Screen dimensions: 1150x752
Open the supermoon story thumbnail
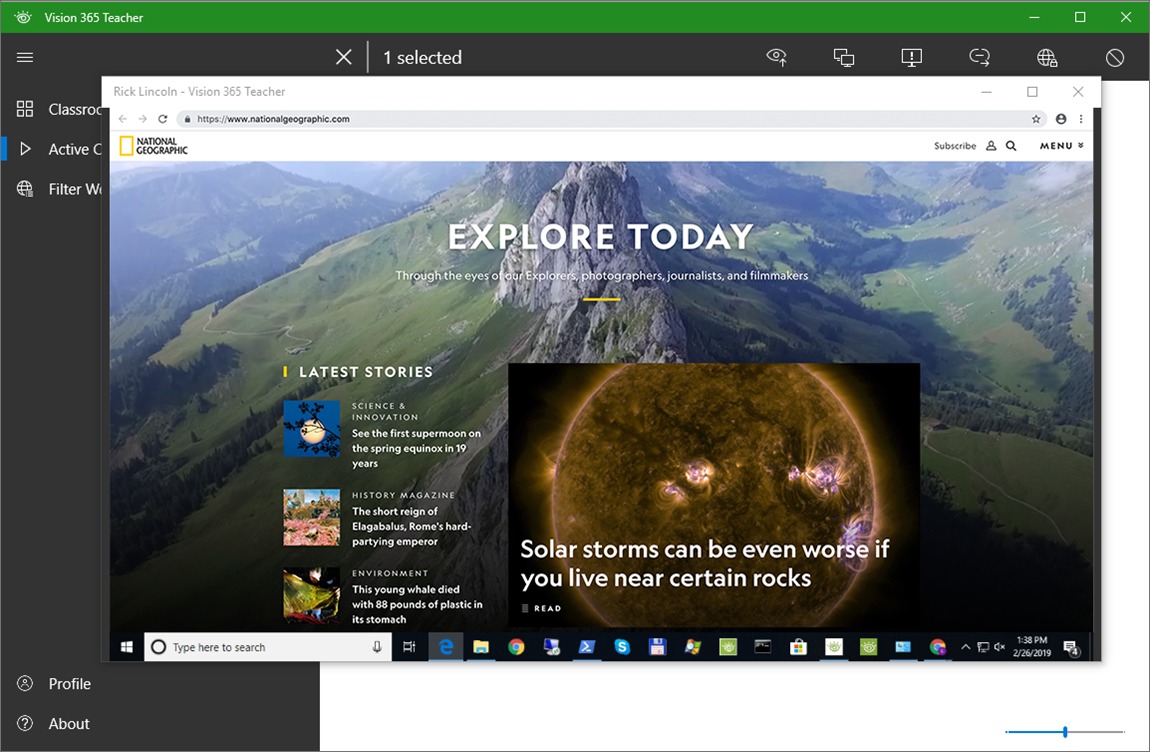point(312,428)
